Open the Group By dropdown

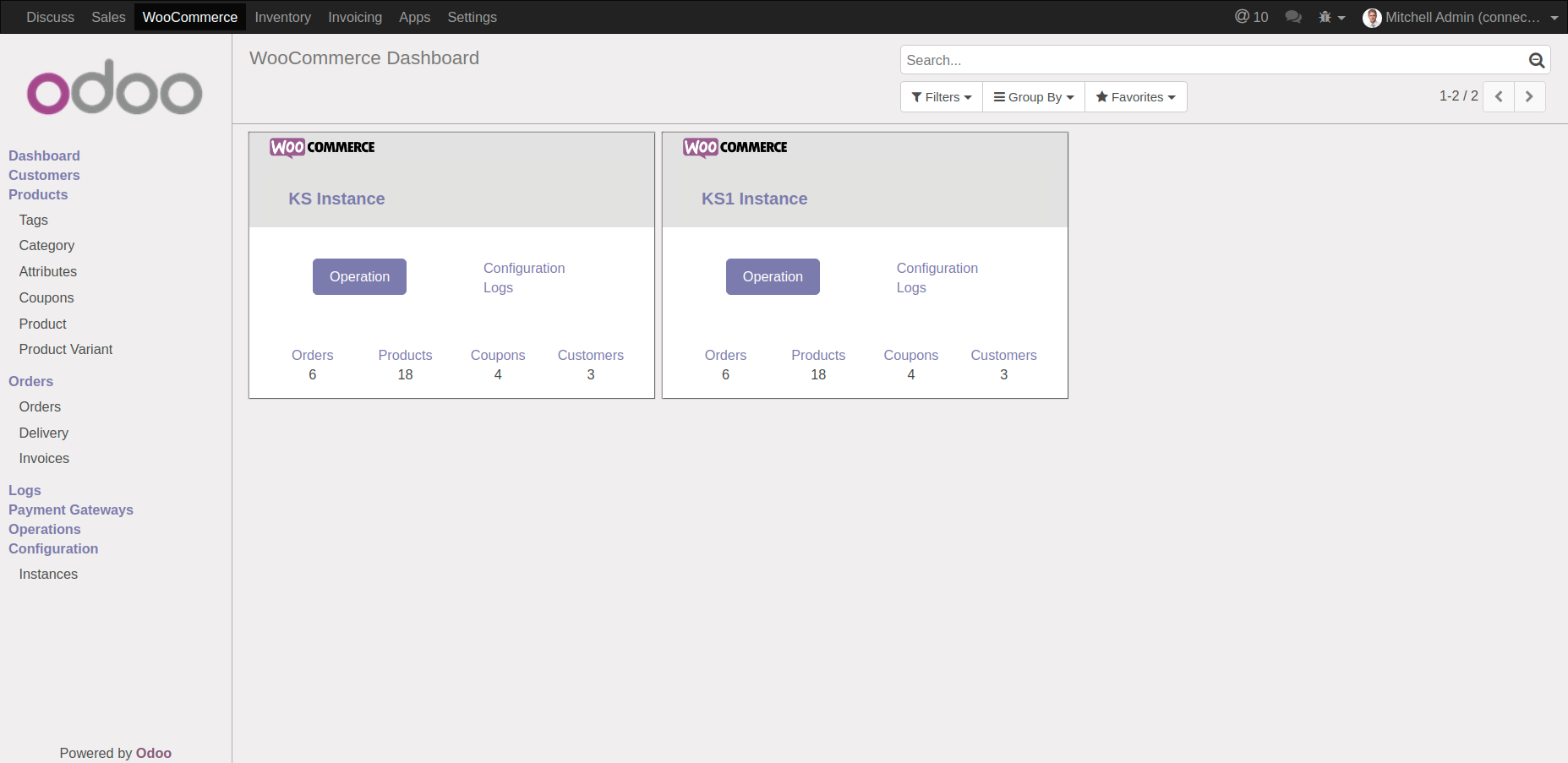click(x=1033, y=97)
